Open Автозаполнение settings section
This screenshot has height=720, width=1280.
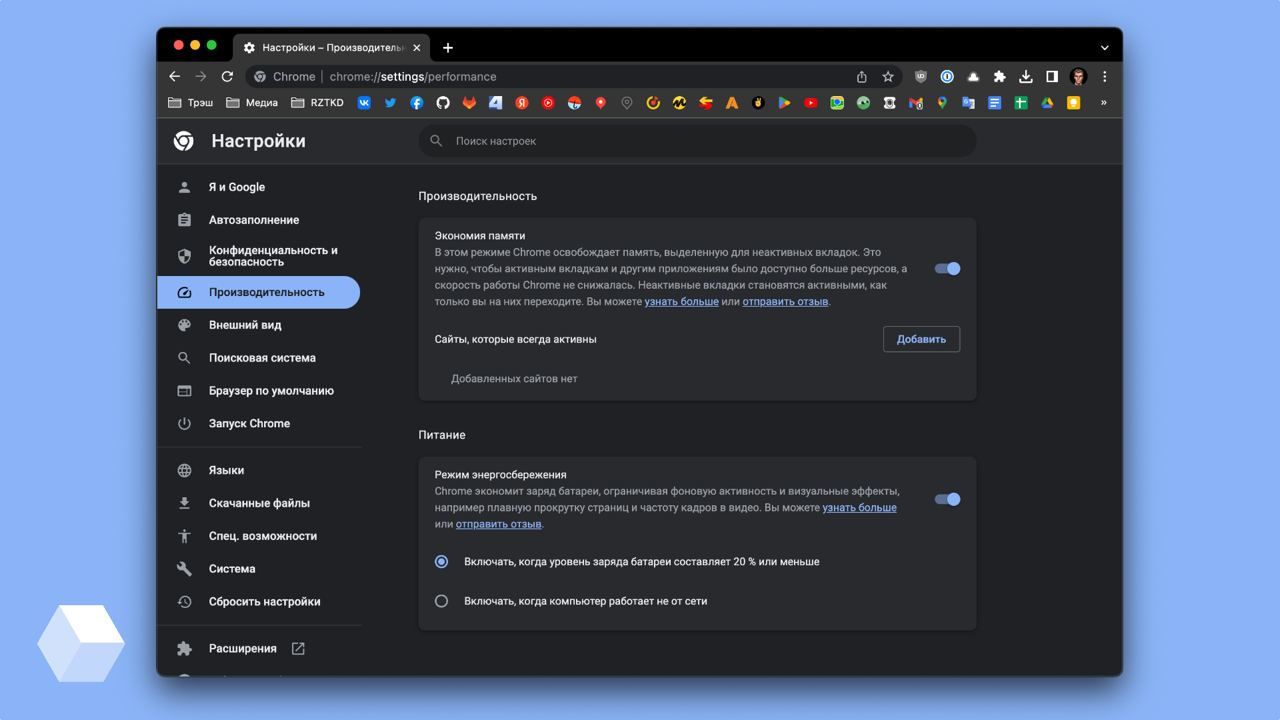[x=258, y=220]
